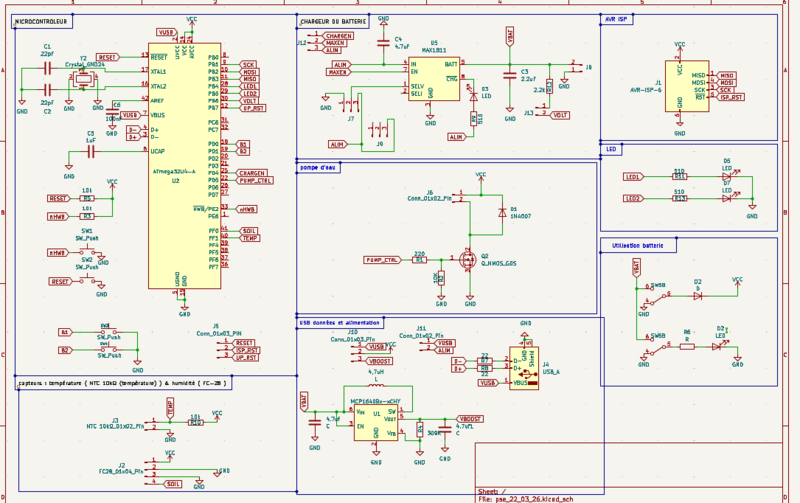Select resistor R13 next to LED2
The image size is (800, 503).
679,198
